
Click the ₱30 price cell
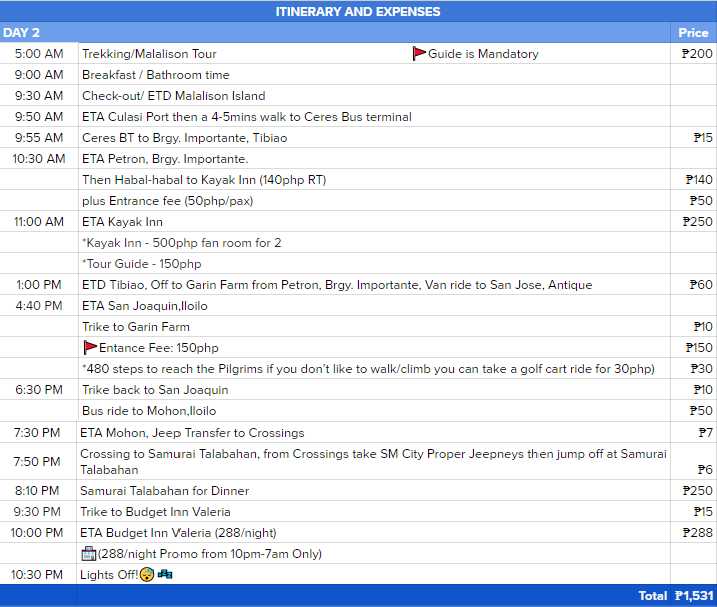694,369
